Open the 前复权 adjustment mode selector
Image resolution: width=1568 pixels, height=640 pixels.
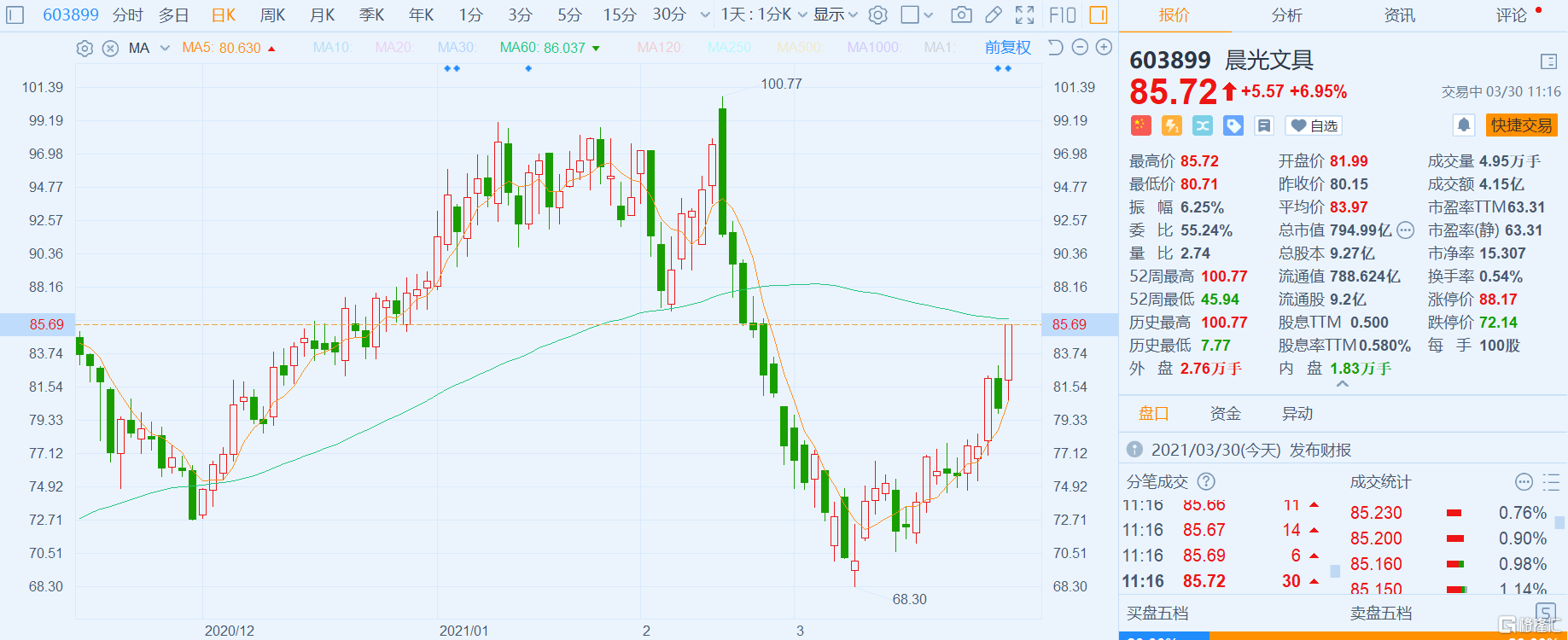[1008, 48]
